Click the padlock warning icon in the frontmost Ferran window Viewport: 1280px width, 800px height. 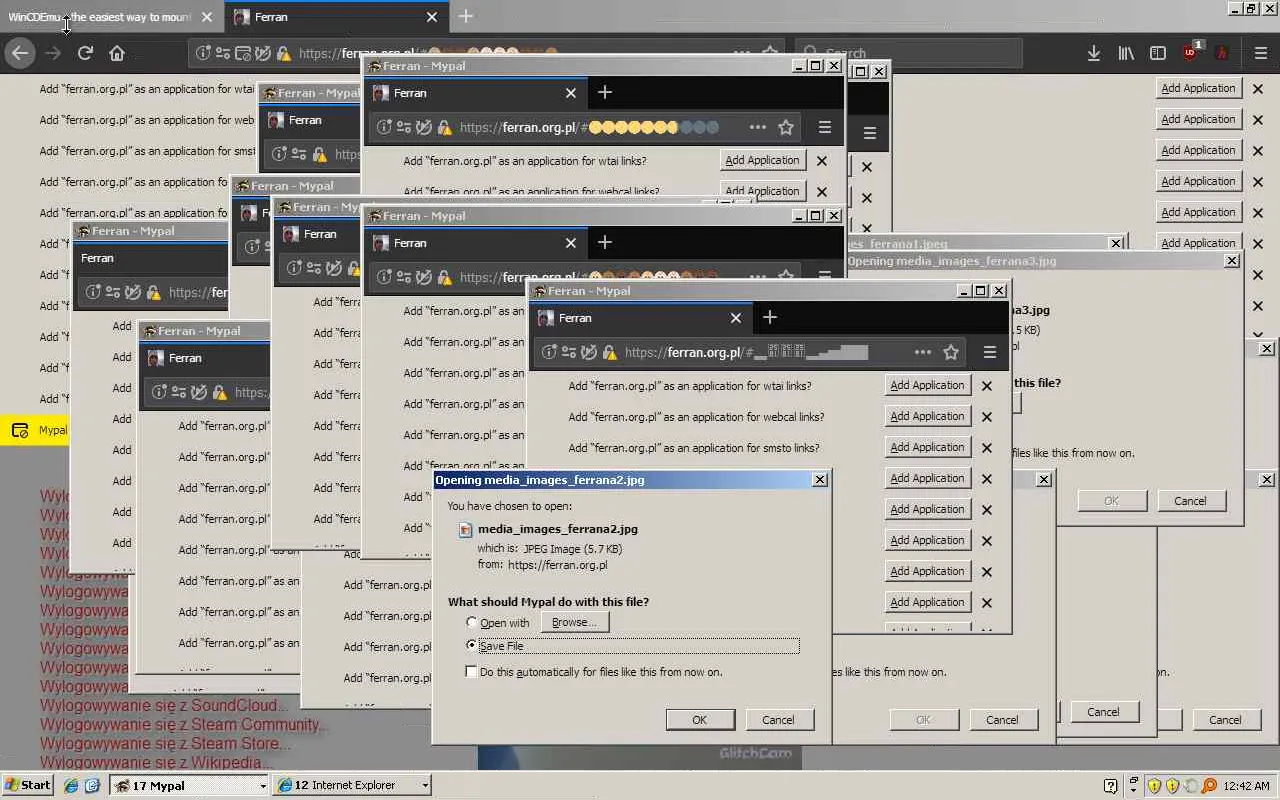pyautogui.click(x=609, y=352)
